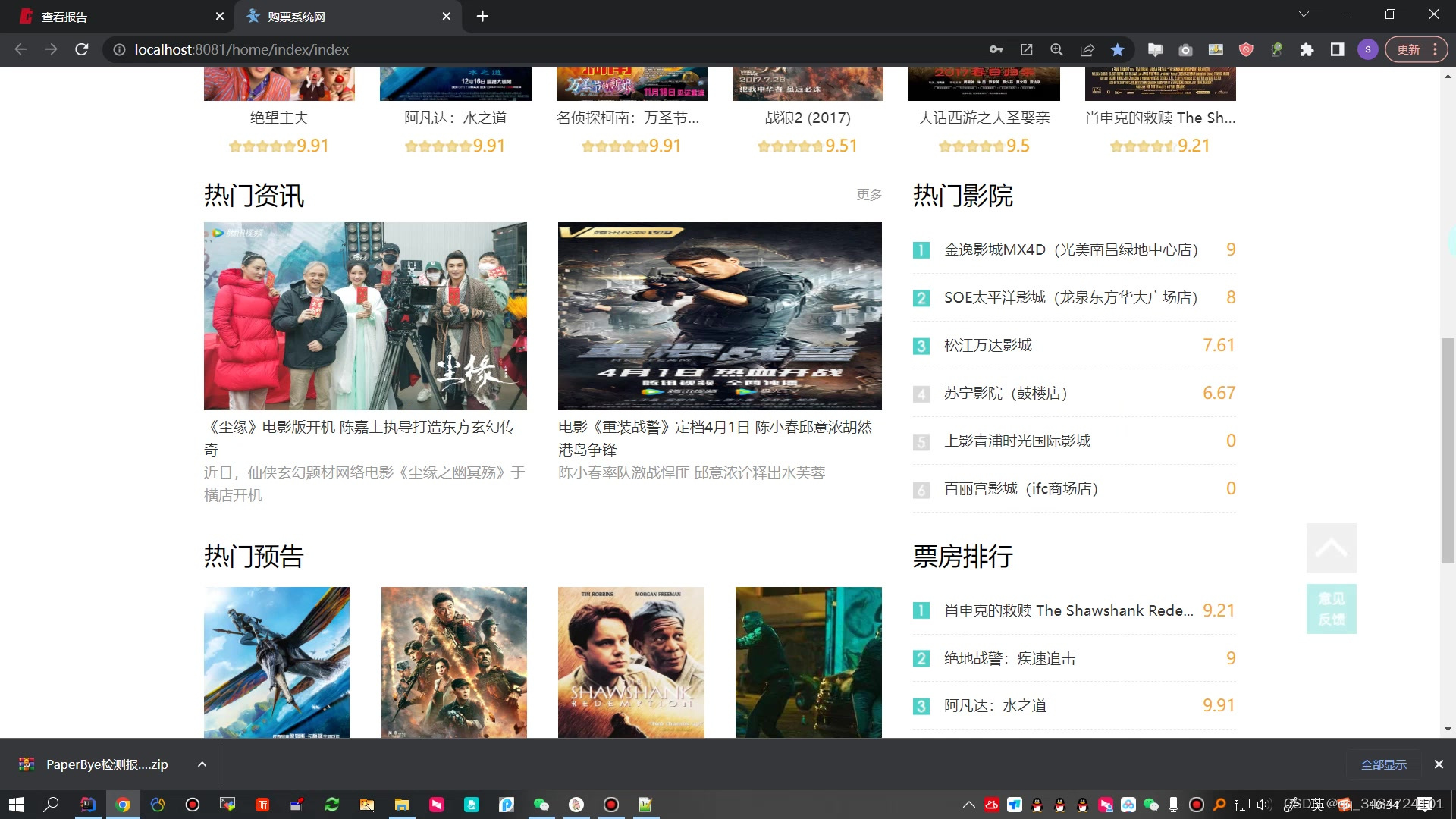Expand hidden taskbar icons chevron

(x=968, y=804)
